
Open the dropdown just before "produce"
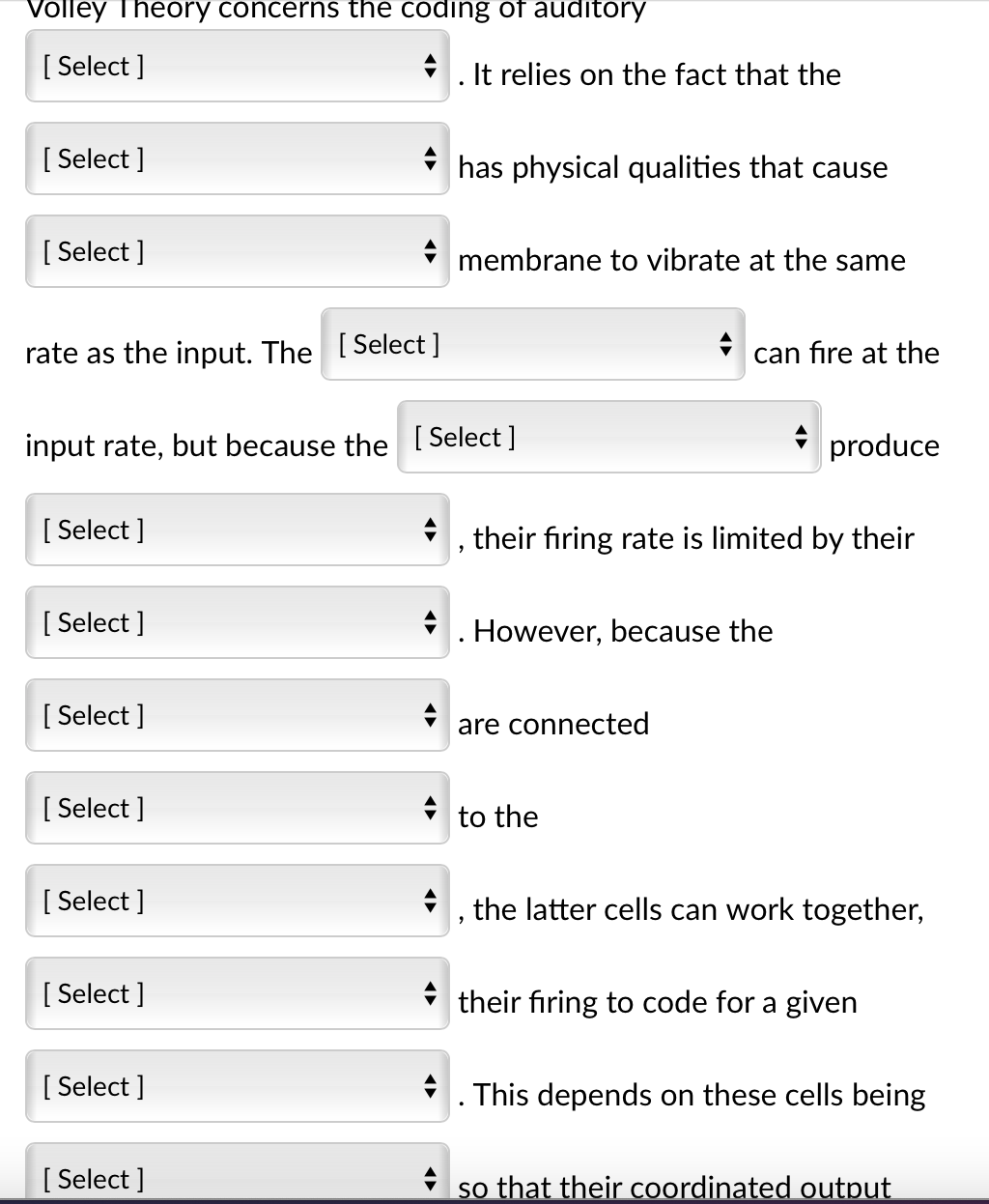click(x=608, y=438)
